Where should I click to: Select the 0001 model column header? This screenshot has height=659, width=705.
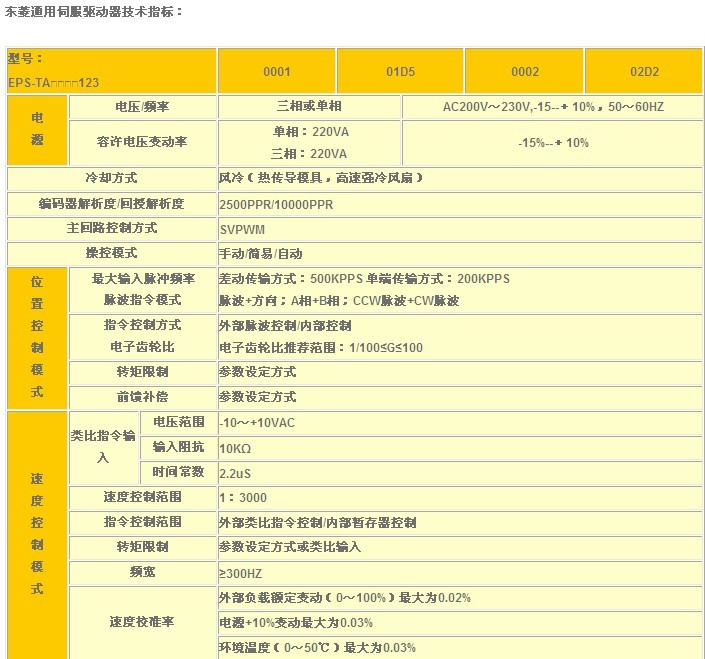click(277, 71)
